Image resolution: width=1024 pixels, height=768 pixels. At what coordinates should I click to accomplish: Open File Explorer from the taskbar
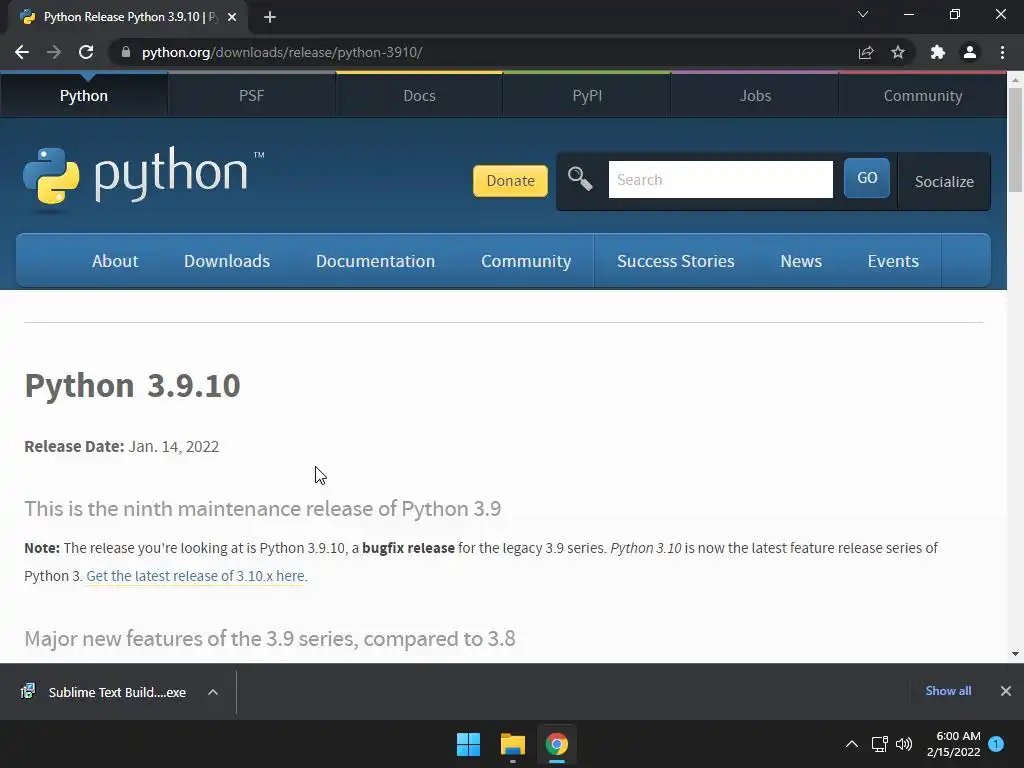point(513,744)
